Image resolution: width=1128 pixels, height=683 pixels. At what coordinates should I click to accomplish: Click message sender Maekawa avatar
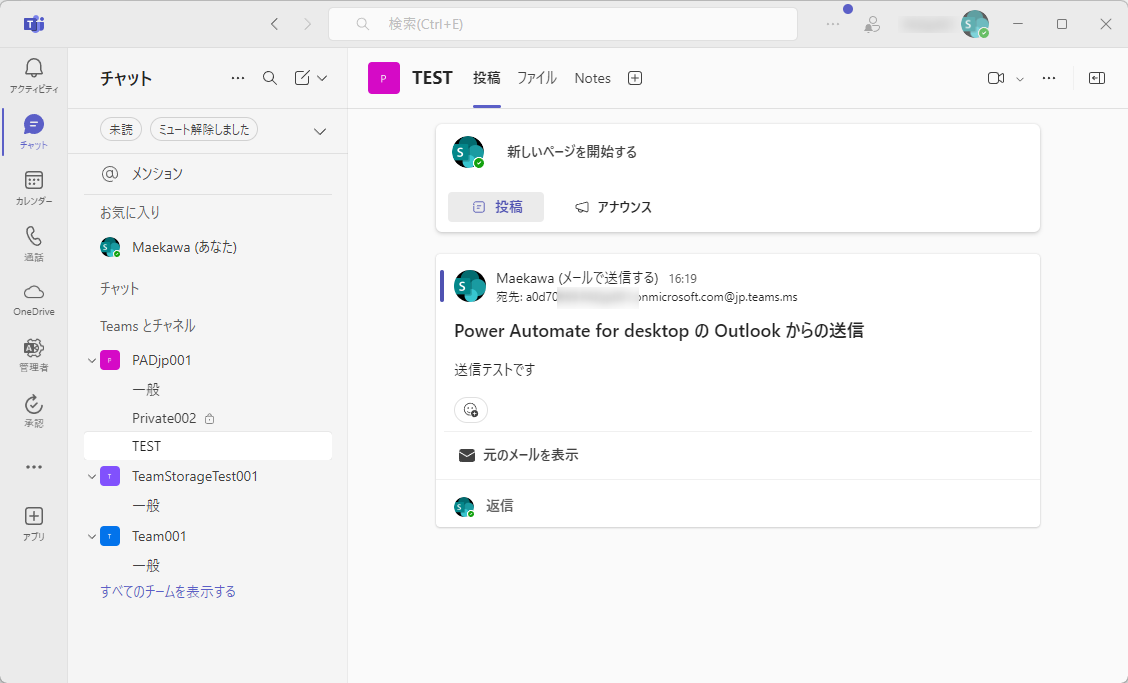coord(470,286)
